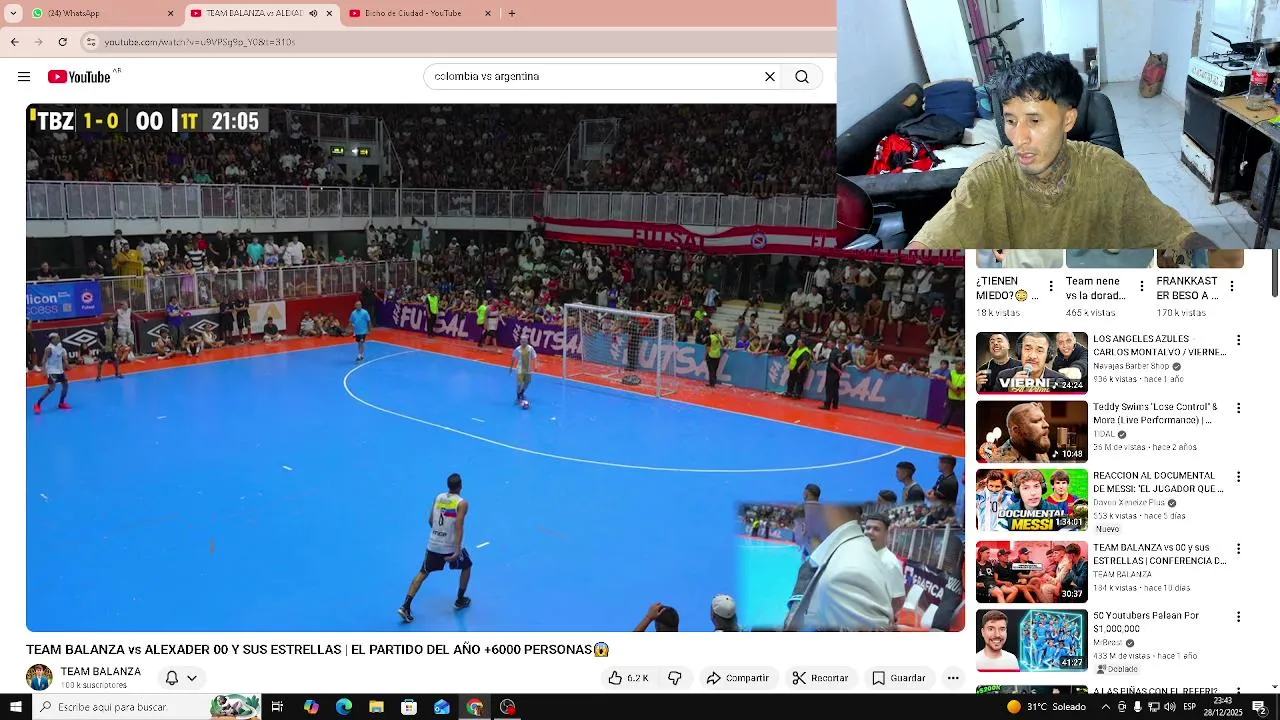Reload the page with the refresh icon

click(x=63, y=42)
